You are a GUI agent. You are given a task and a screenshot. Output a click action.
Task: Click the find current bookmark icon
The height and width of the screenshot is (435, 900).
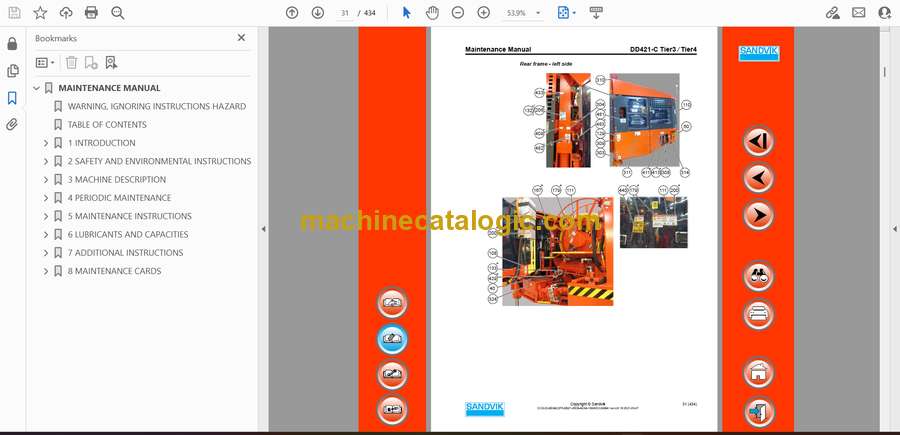click(111, 63)
